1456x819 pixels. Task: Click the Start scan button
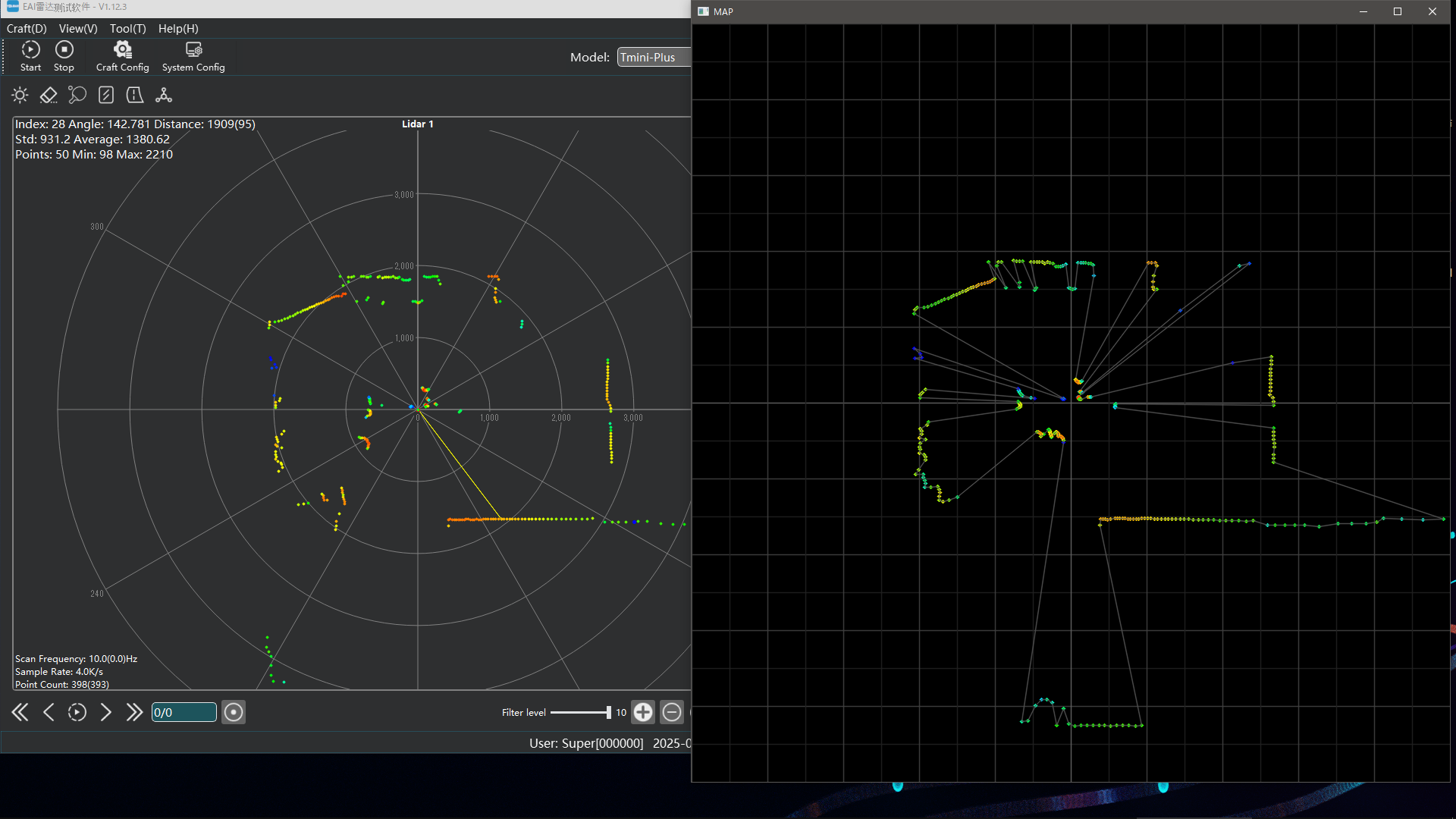(x=30, y=56)
